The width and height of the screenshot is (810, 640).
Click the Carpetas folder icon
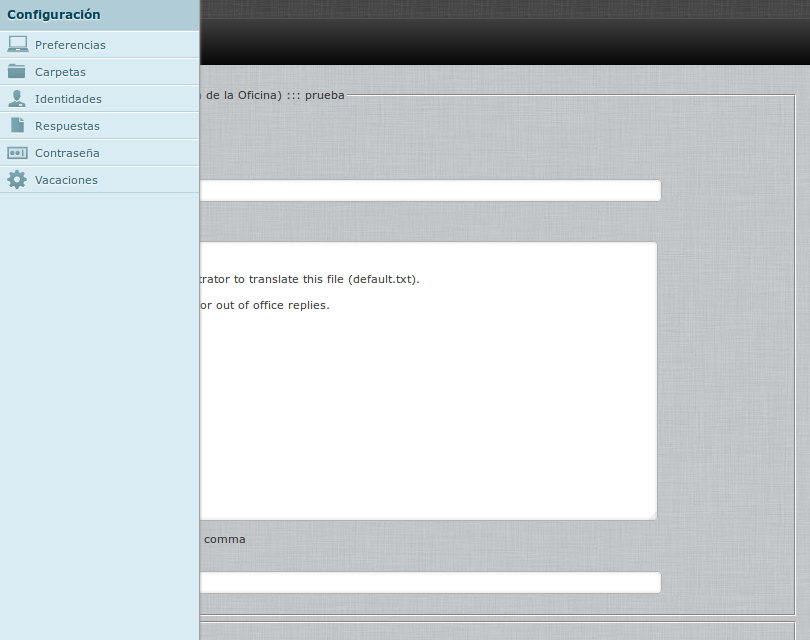(x=17, y=71)
